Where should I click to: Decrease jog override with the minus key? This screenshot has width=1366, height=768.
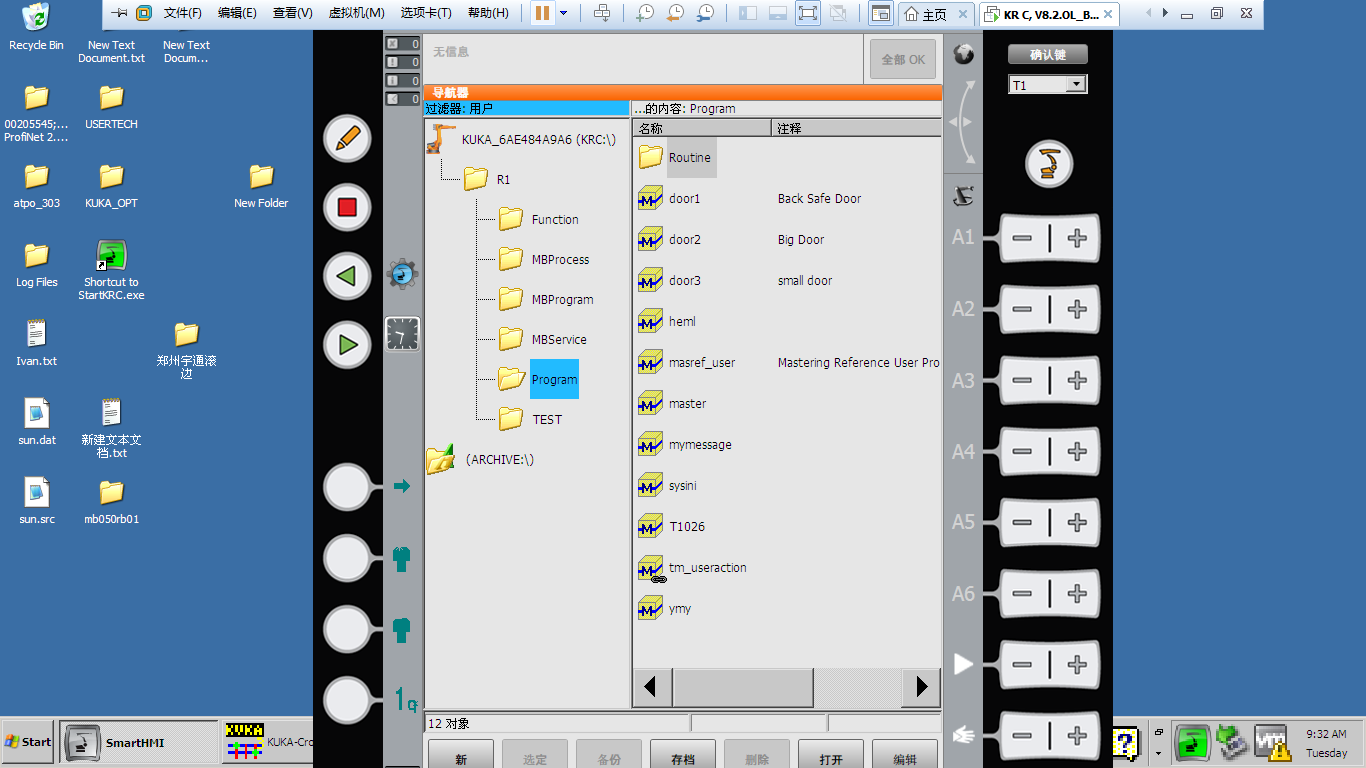coord(1022,736)
